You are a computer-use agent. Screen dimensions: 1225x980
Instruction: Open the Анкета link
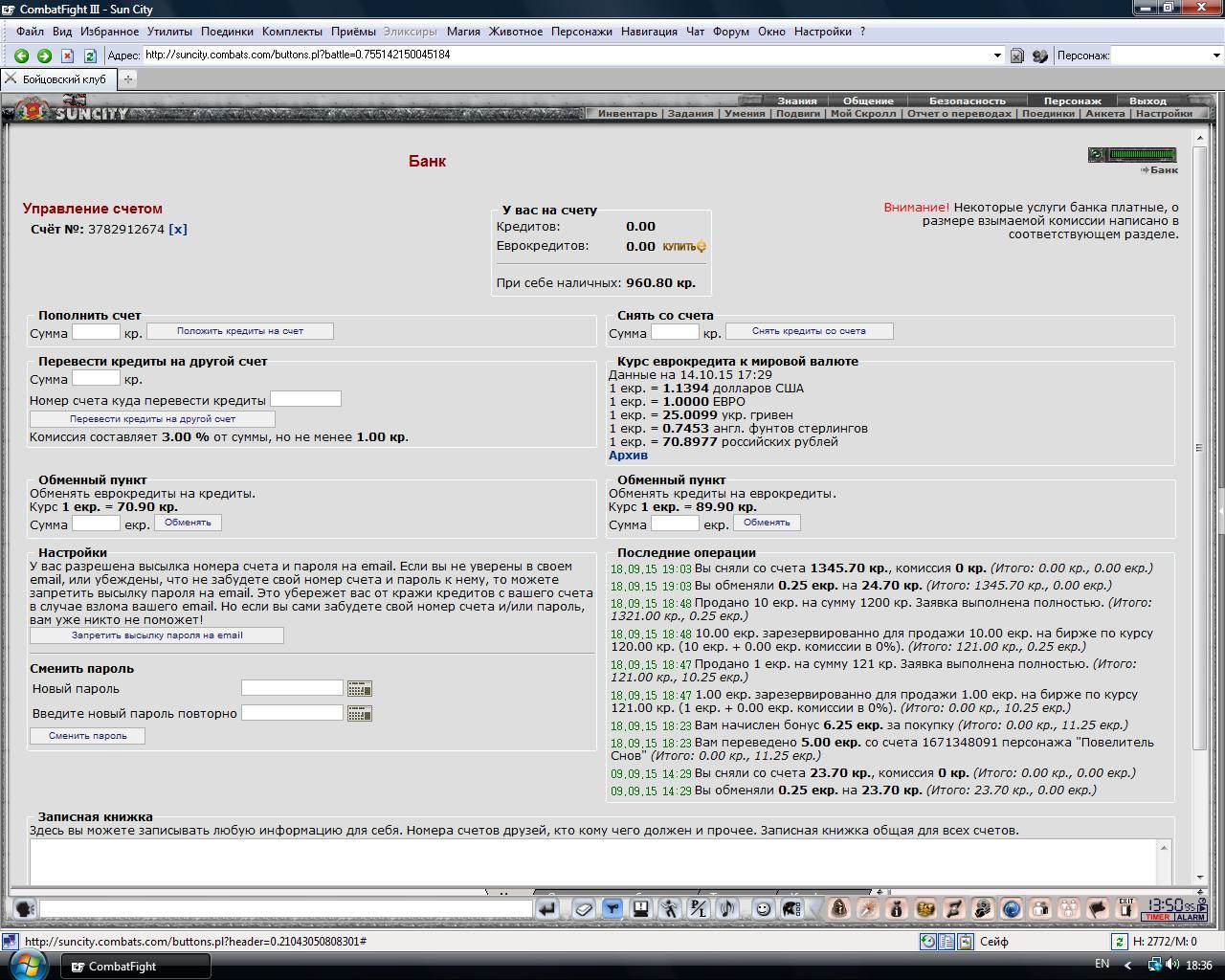click(x=1105, y=113)
